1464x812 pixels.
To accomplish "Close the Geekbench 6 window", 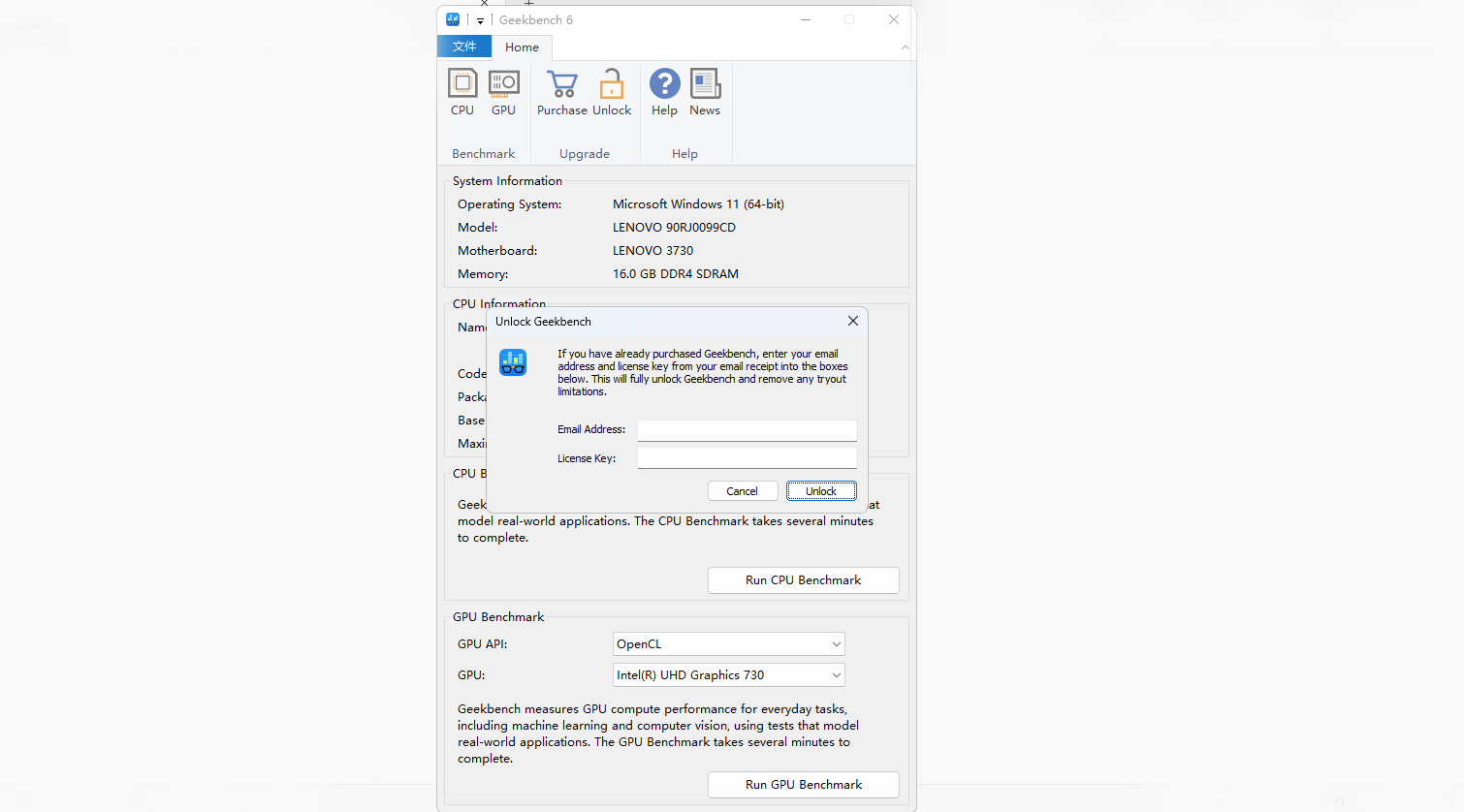I will [x=894, y=19].
